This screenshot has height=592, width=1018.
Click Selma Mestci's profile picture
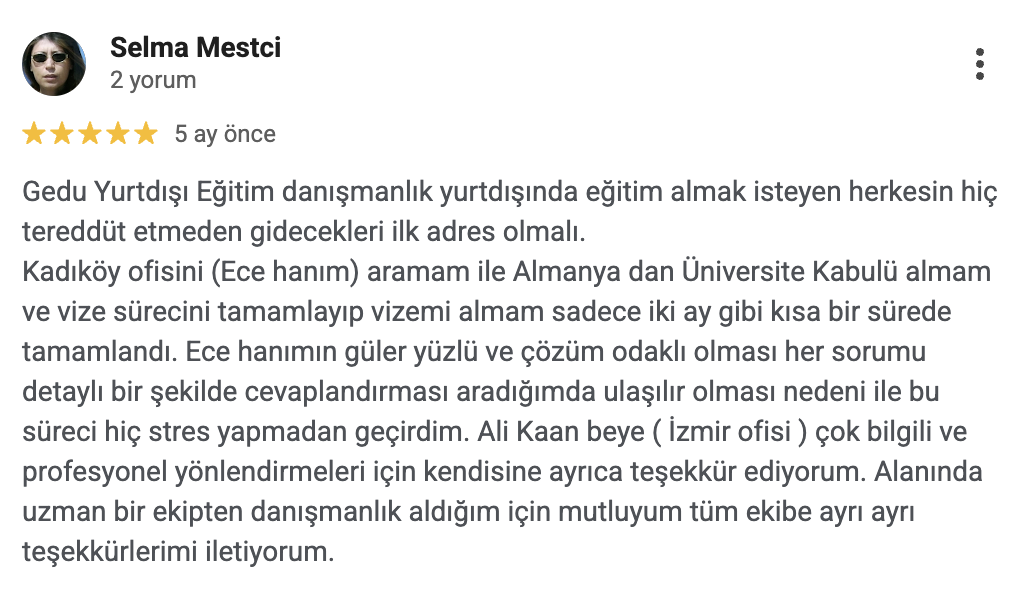[x=54, y=64]
